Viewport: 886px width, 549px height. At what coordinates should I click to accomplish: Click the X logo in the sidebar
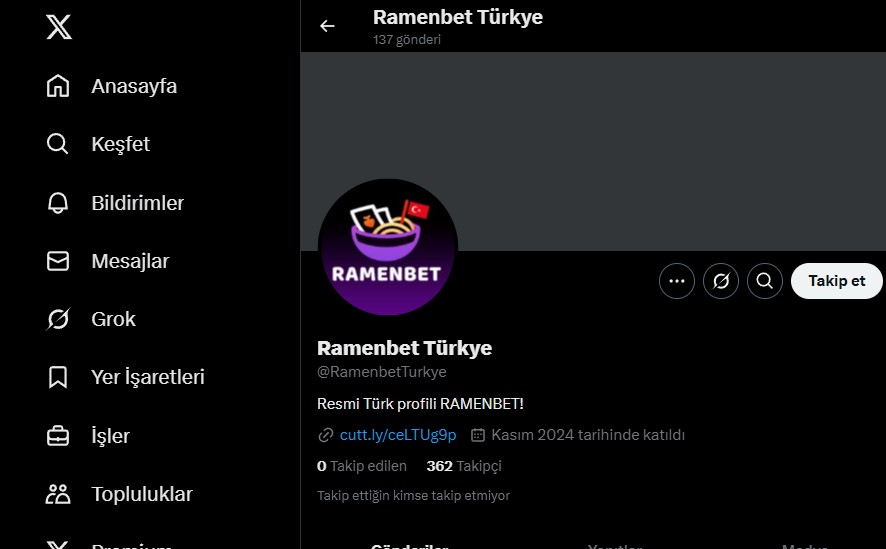coord(59,27)
